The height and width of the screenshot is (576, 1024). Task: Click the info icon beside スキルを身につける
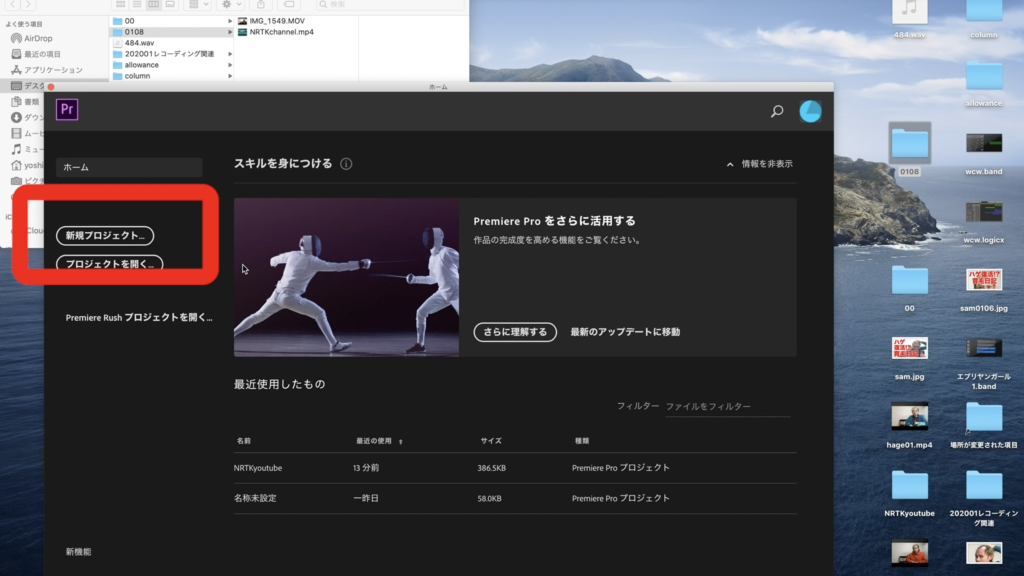coord(346,164)
